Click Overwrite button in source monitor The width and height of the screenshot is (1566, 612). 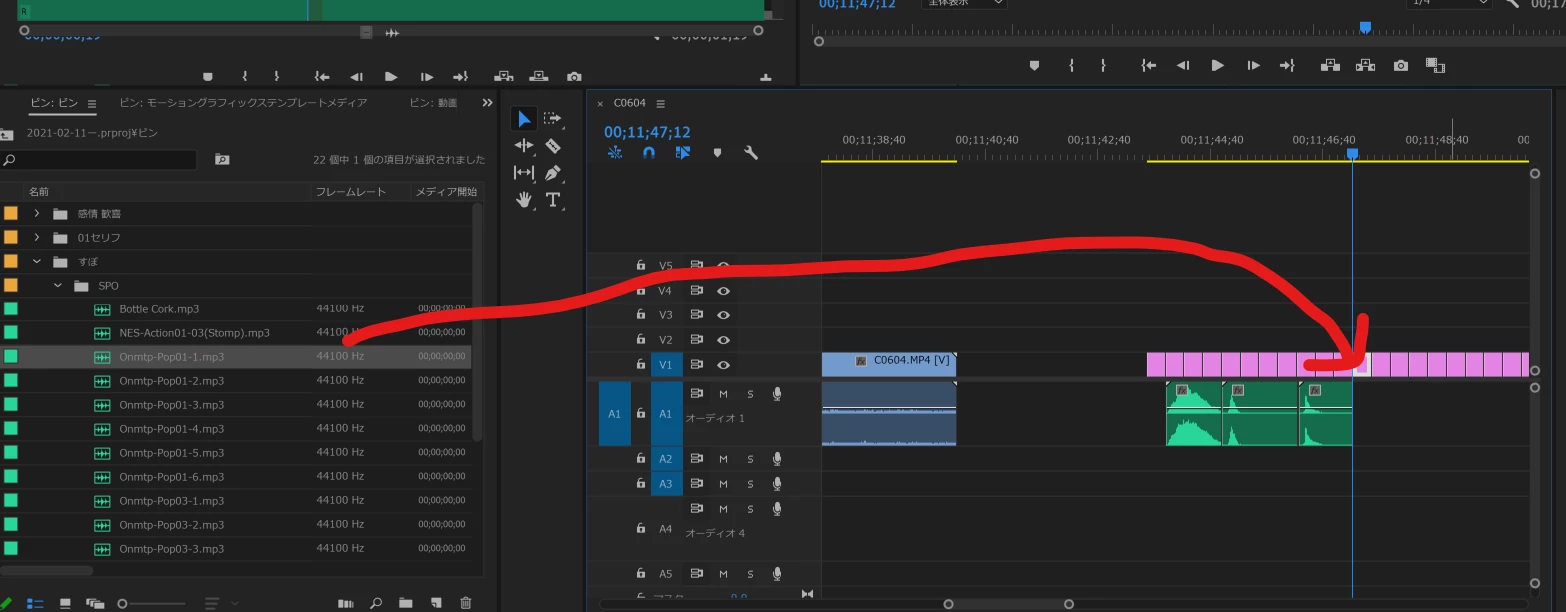pos(539,76)
